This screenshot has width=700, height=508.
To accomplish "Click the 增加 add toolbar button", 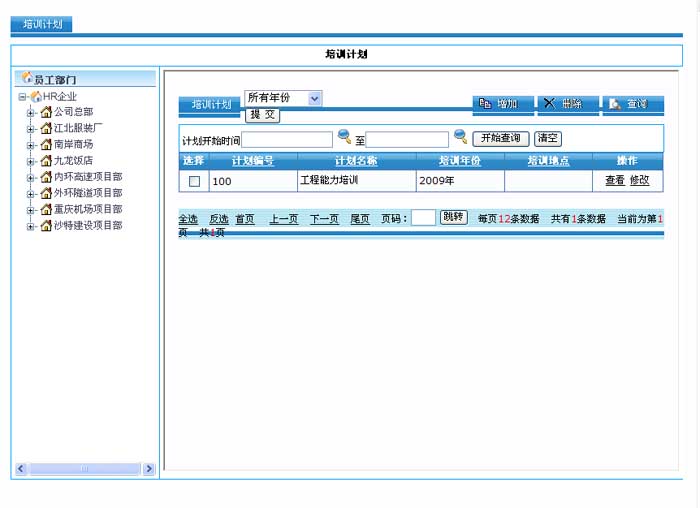I will pyautogui.click(x=499, y=104).
